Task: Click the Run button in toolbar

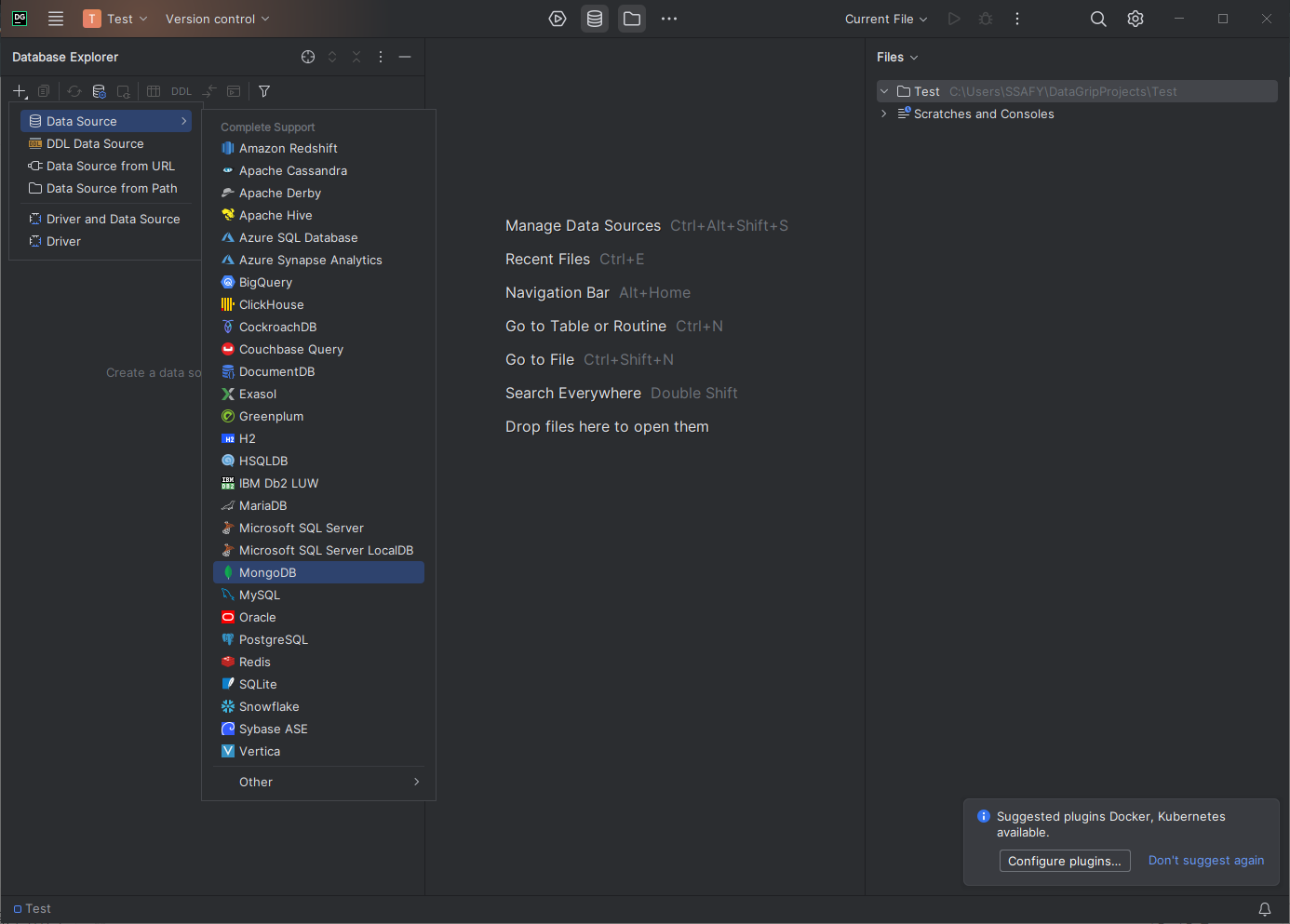Action: (954, 19)
